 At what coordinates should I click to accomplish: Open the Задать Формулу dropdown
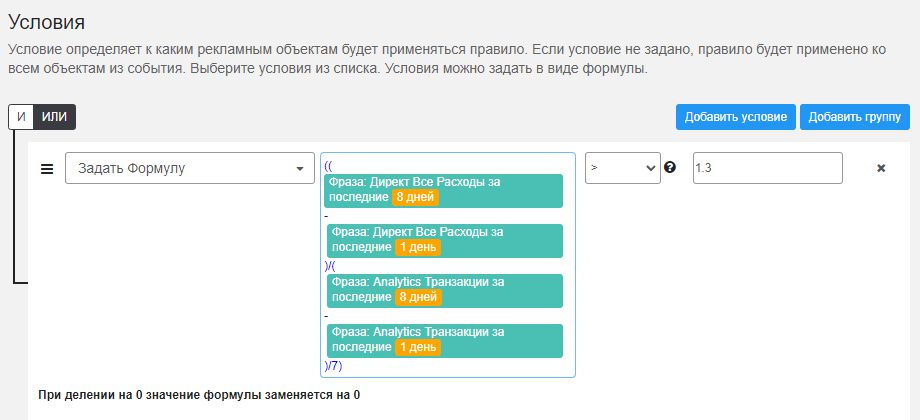(190, 168)
